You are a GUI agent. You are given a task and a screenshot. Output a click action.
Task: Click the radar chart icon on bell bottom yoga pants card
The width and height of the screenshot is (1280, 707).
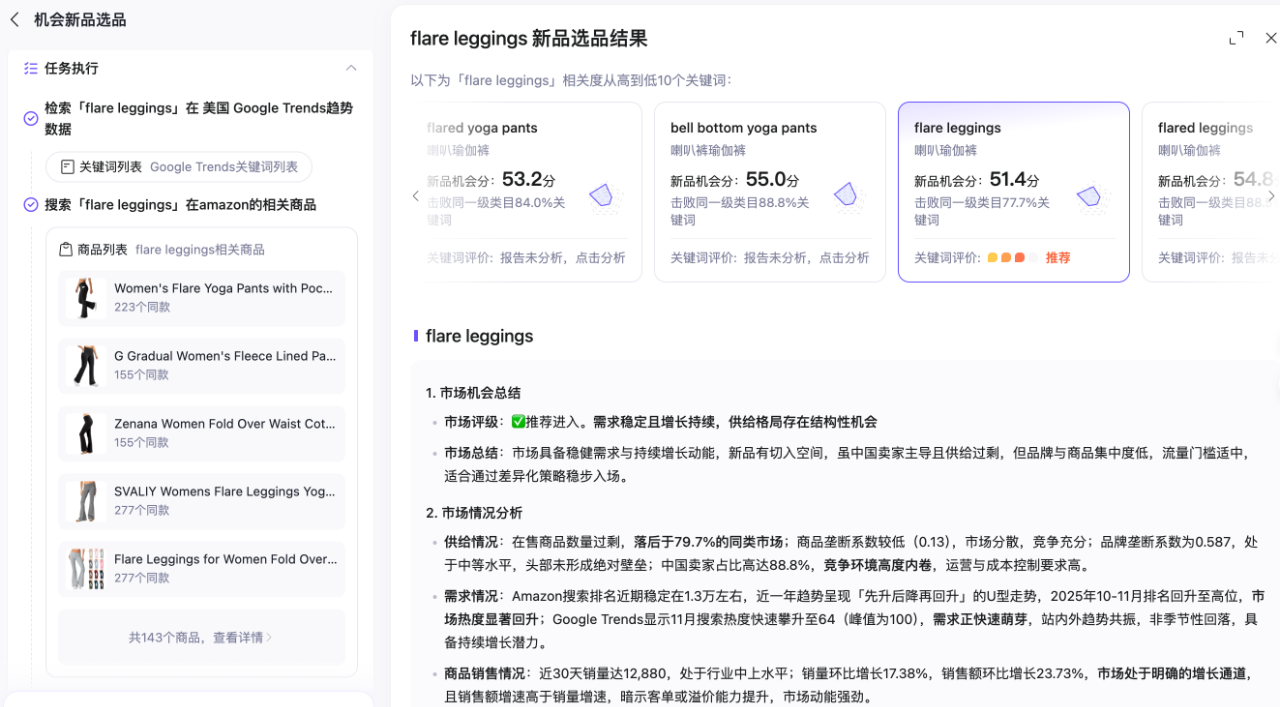(847, 197)
